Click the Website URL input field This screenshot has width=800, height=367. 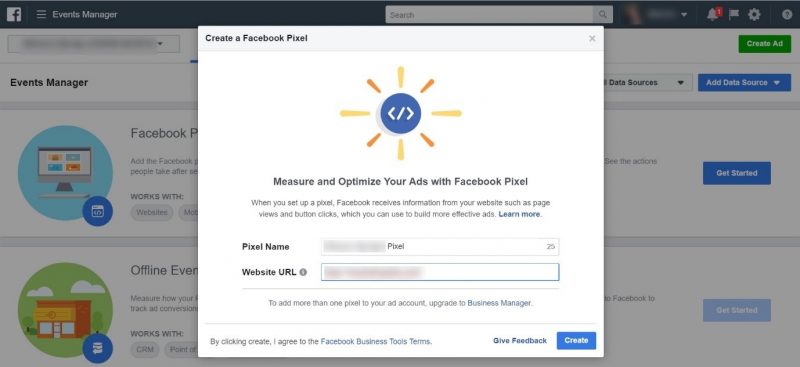pos(440,272)
